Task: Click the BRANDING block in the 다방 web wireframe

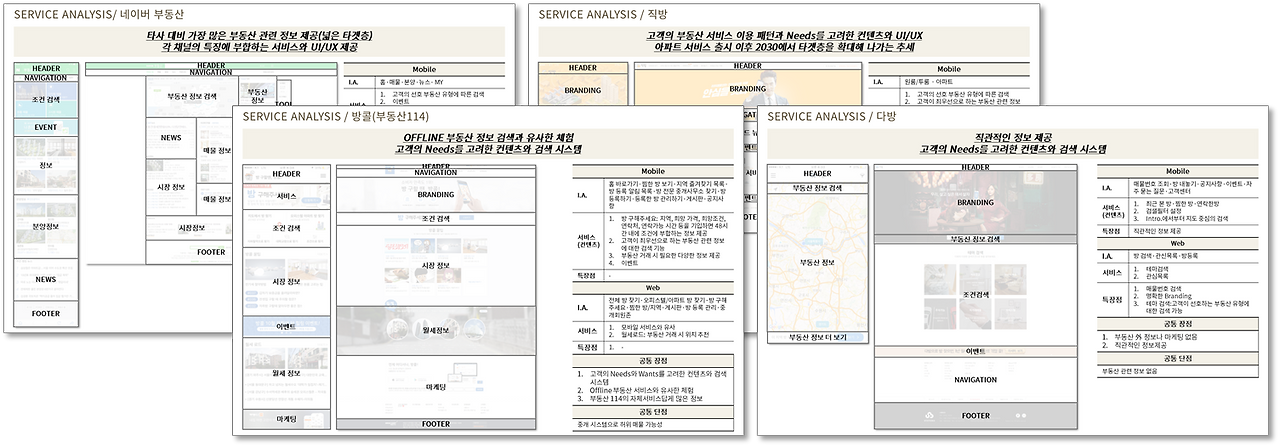Action: tap(975, 201)
